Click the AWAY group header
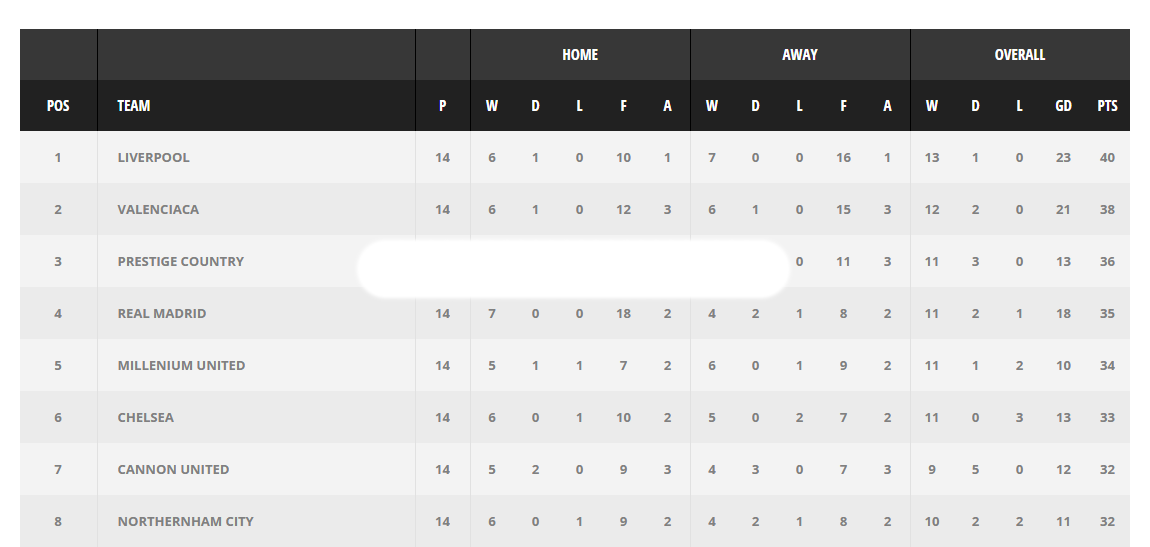 [800, 55]
